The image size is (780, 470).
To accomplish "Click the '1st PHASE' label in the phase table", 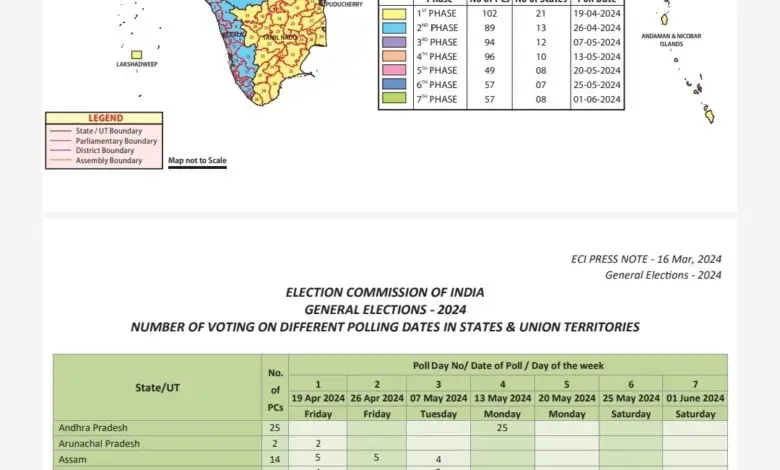I will coord(437,14).
